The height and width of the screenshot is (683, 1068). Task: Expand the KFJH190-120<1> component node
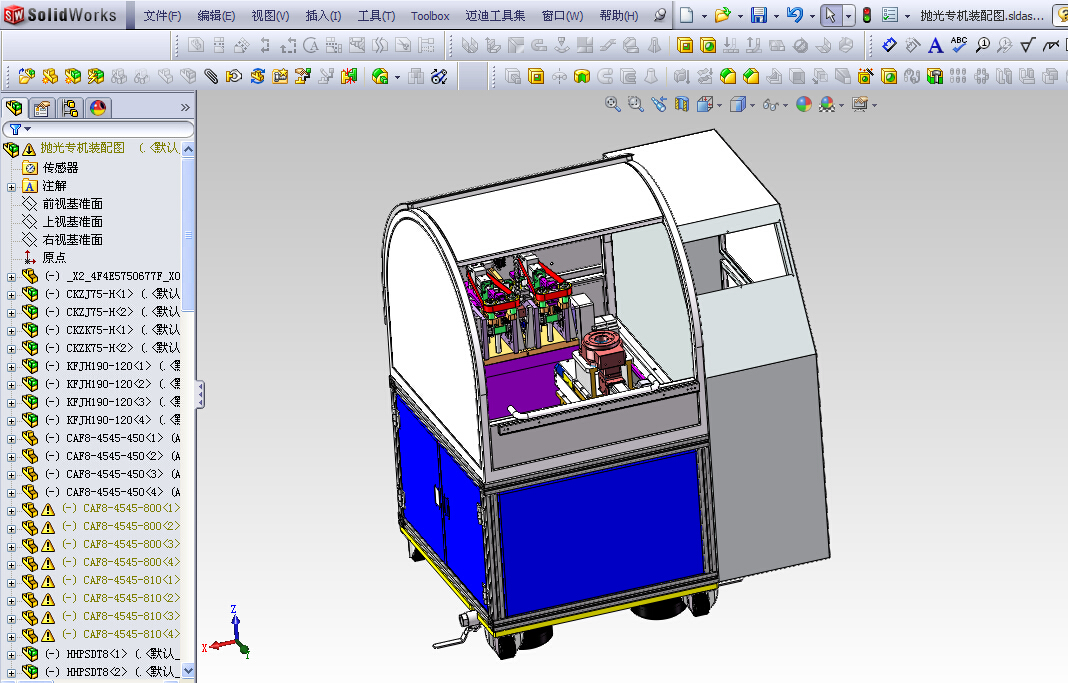(12, 367)
